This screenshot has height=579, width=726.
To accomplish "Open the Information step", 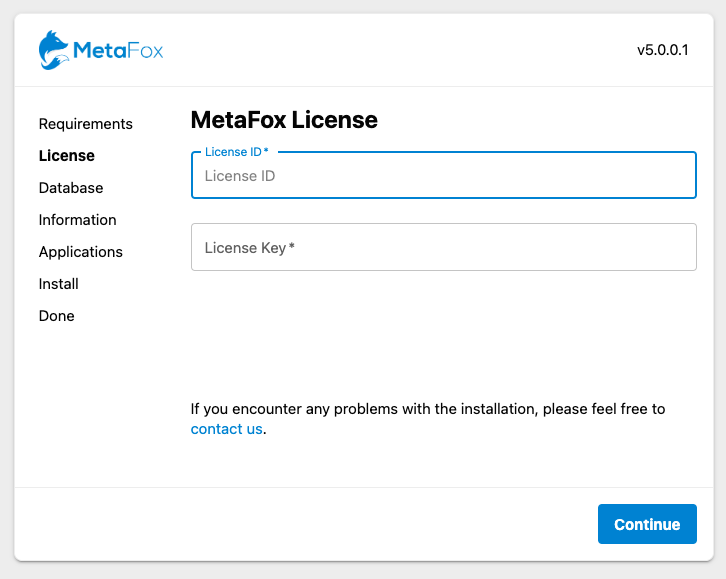I will click(x=77, y=220).
